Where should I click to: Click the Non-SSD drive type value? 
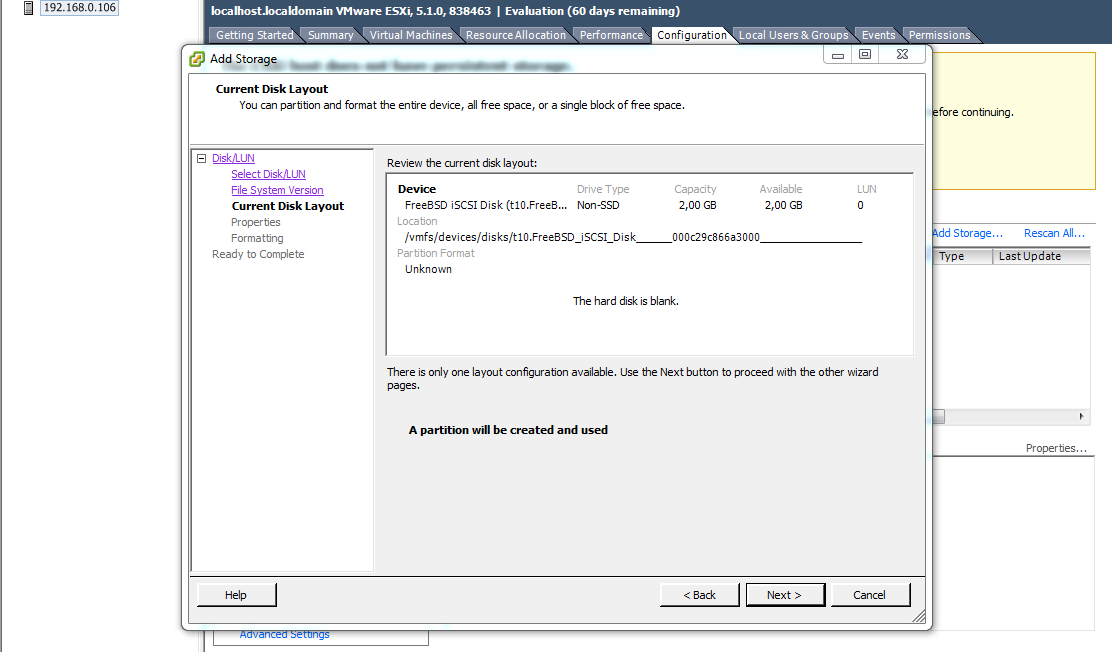pos(598,205)
